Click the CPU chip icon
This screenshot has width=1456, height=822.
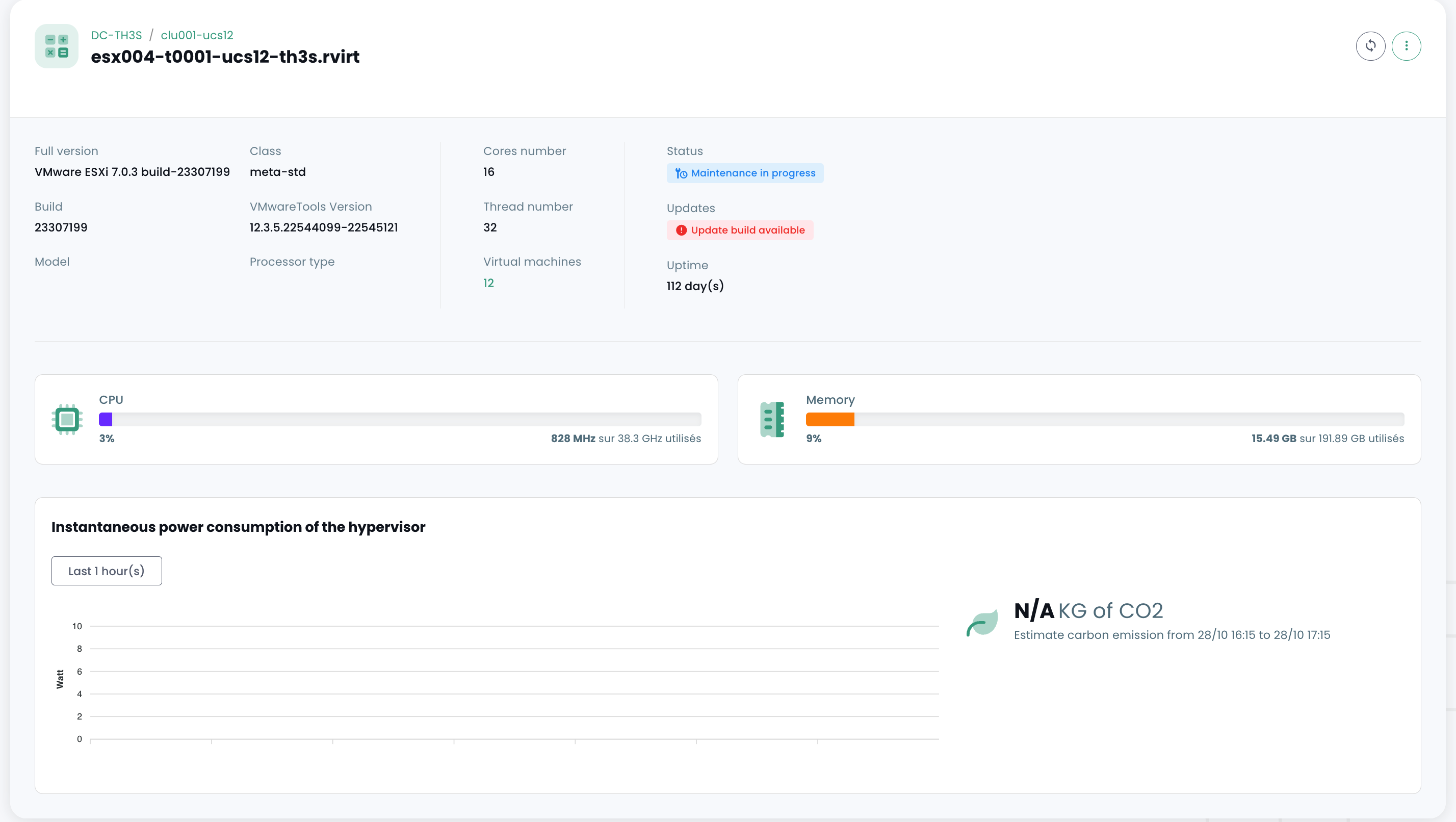(x=67, y=419)
